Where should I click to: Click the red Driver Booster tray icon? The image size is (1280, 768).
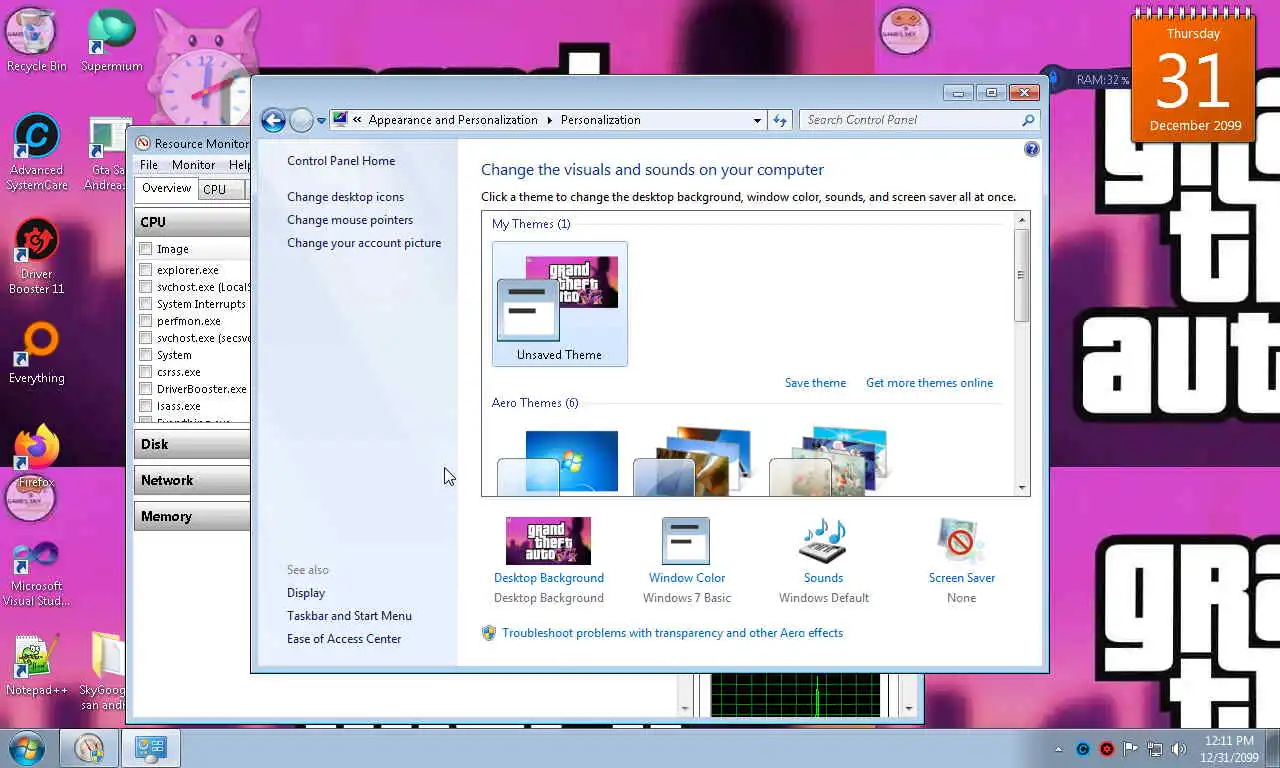pyautogui.click(x=1107, y=748)
